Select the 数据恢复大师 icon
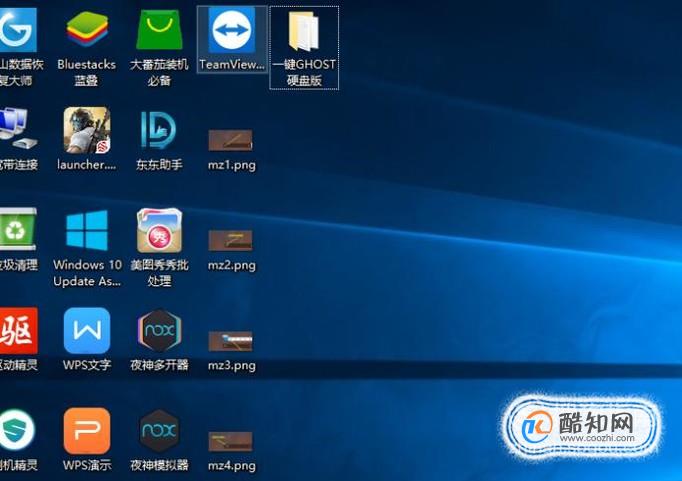 (x=17, y=30)
